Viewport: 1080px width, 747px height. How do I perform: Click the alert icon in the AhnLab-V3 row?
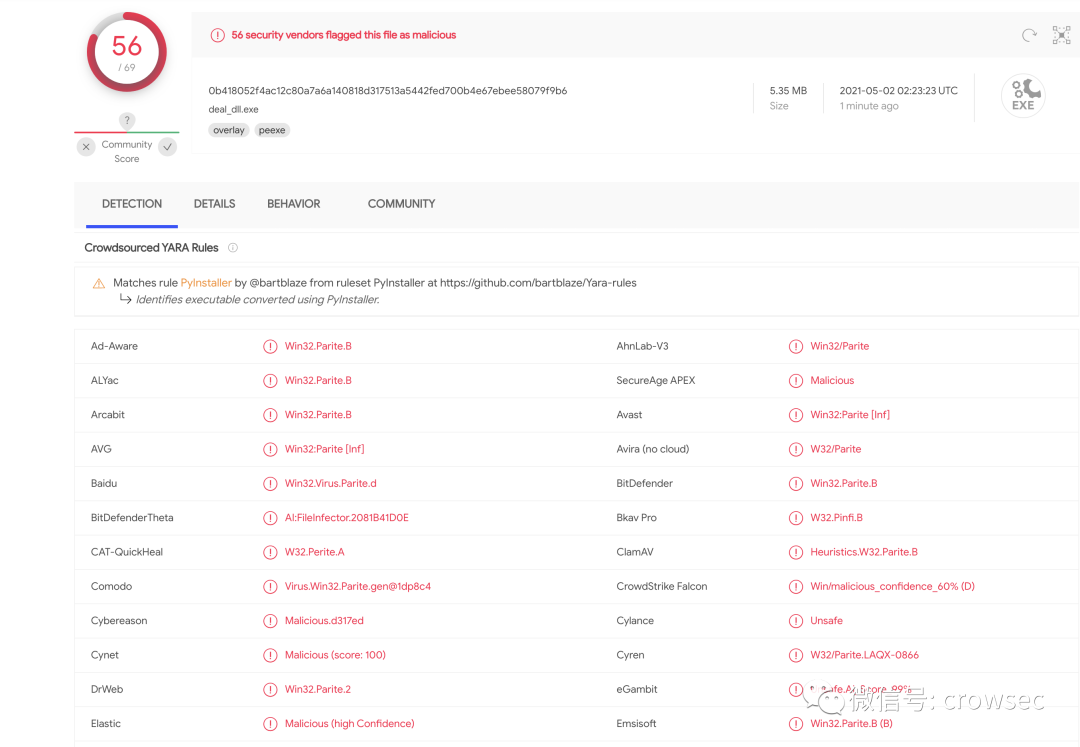tap(796, 346)
